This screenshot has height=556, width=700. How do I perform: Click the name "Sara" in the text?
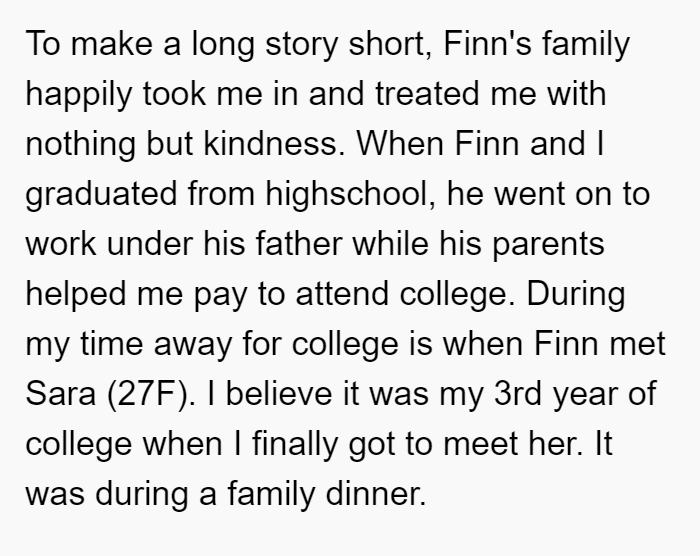tap(61, 394)
